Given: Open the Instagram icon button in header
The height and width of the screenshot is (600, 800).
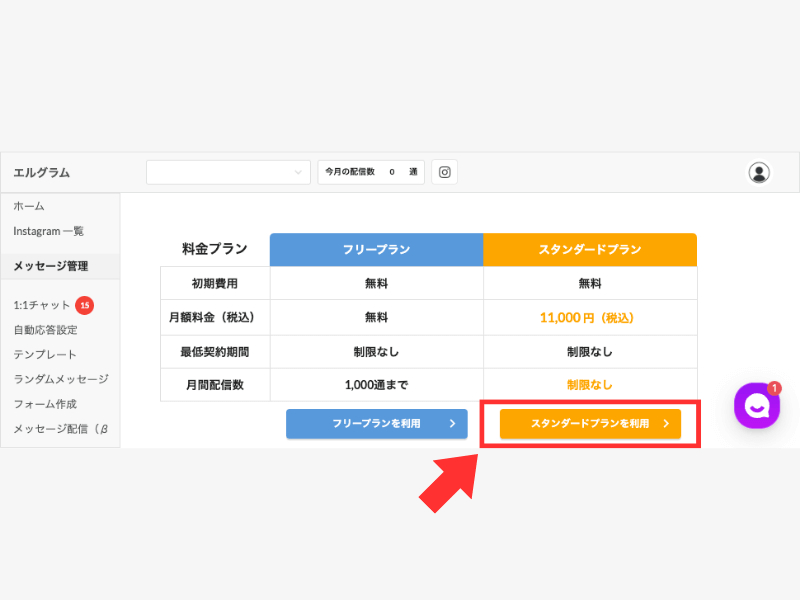Looking at the screenshot, I should [x=444, y=172].
